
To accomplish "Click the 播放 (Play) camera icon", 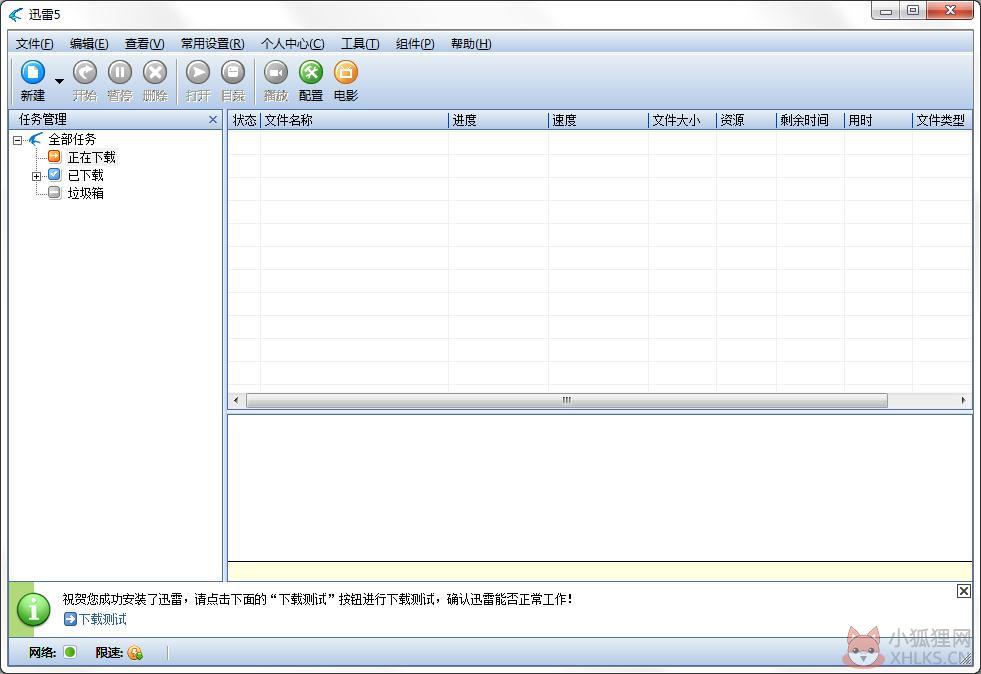I will click(275, 73).
